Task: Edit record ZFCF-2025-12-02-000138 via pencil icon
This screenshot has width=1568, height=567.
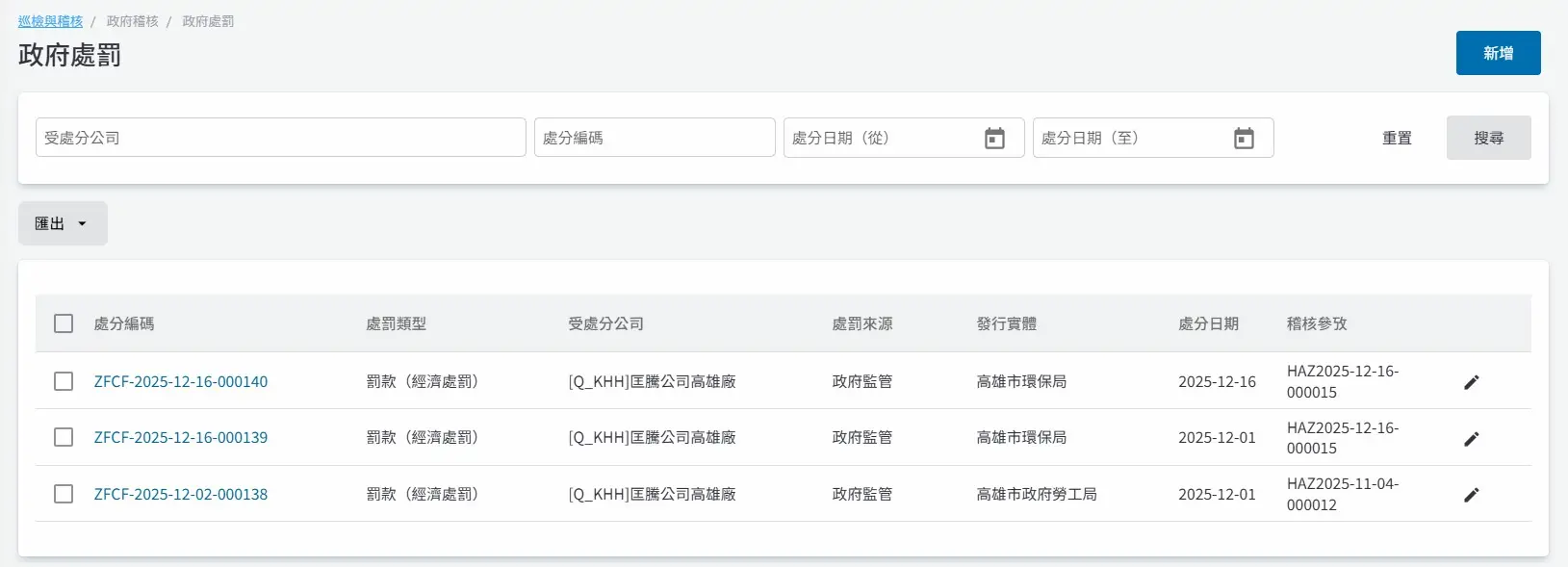Action: point(1471,495)
